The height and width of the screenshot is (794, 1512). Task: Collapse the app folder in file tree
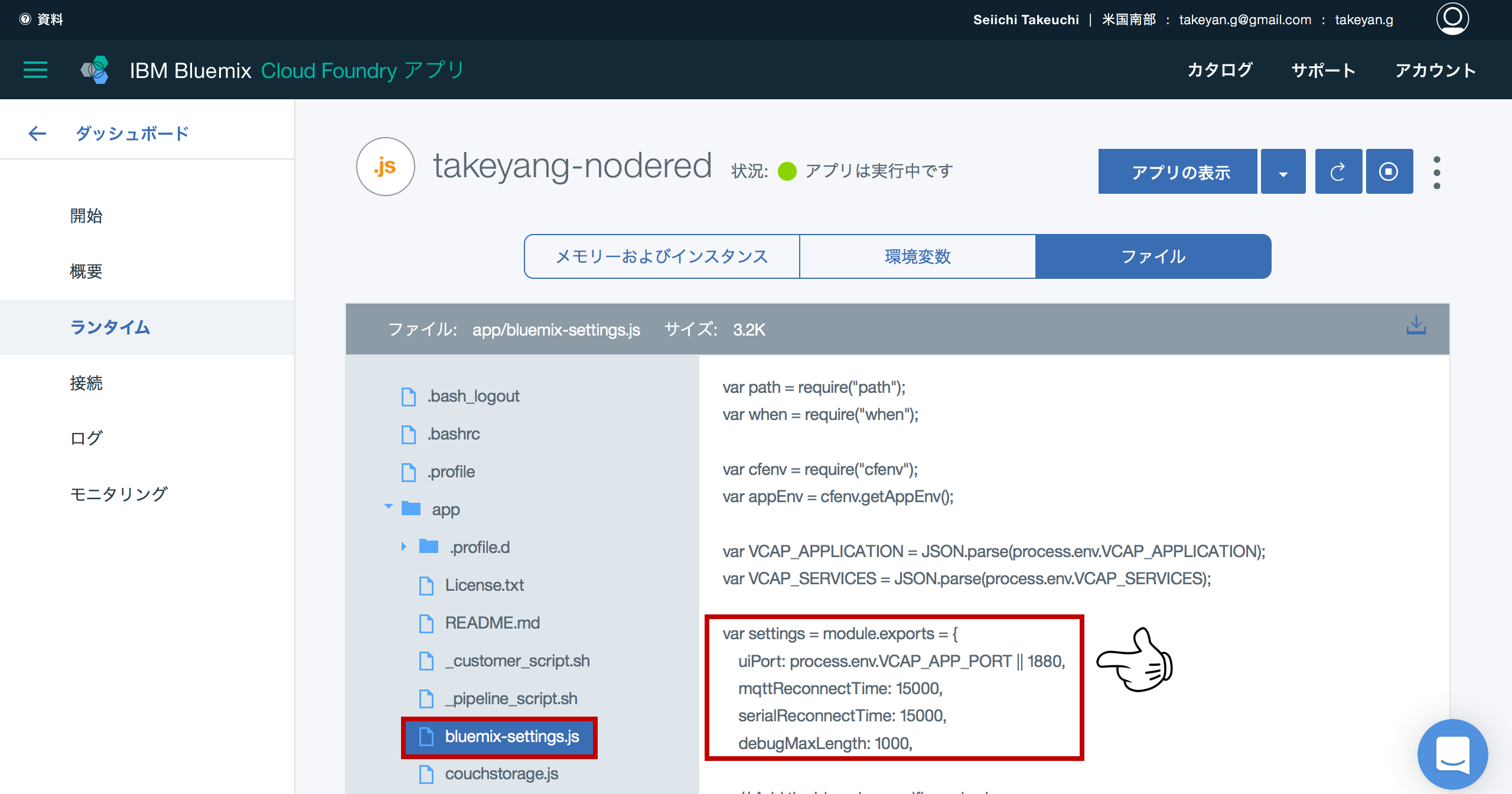coord(388,507)
